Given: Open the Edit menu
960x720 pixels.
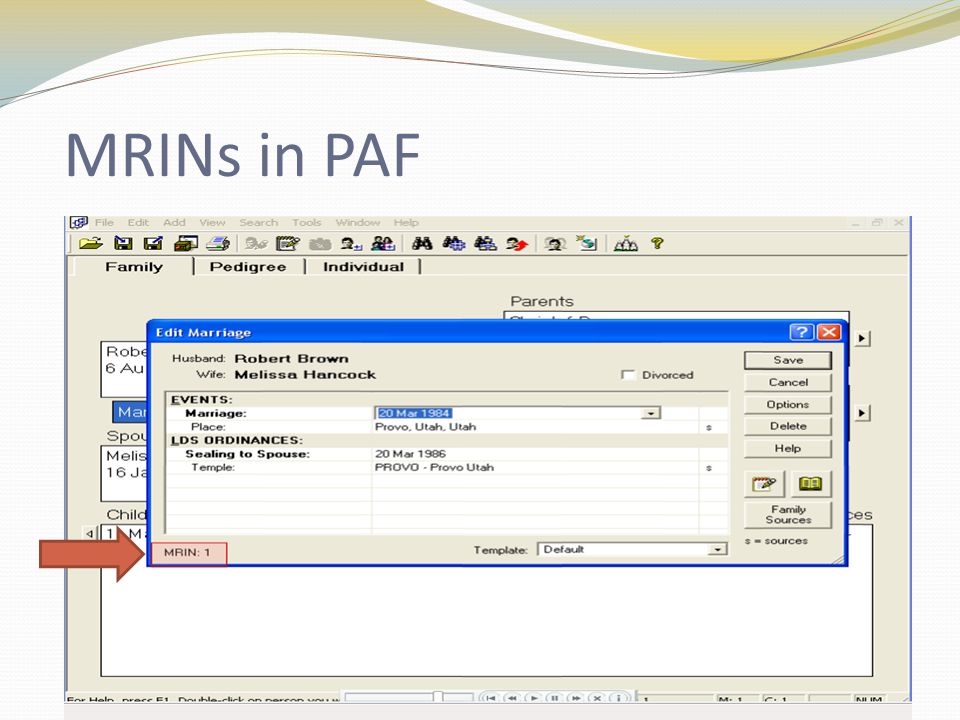Looking at the screenshot, I should (138, 222).
